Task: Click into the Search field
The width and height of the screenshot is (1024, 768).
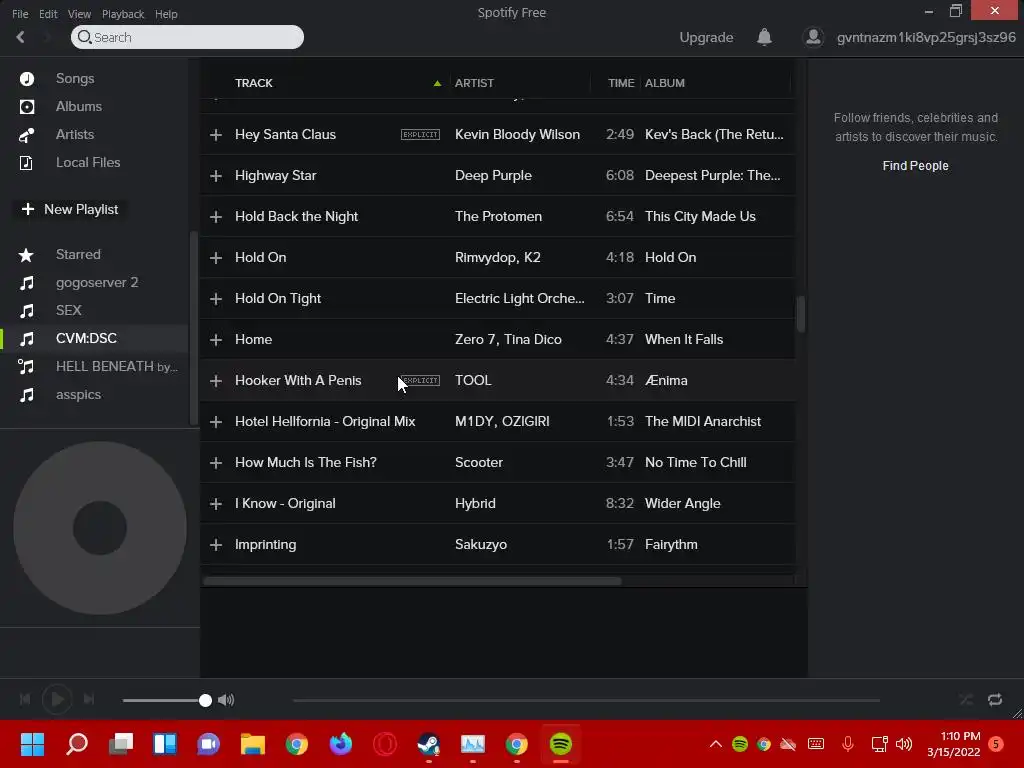Action: coord(187,37)
